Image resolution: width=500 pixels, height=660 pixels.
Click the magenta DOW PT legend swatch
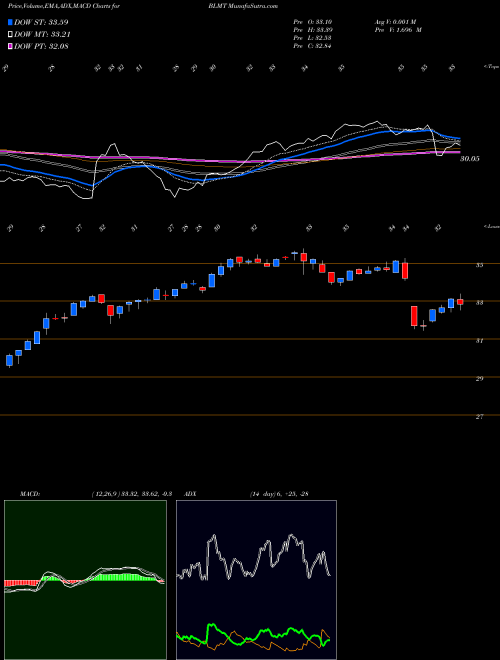[10, 46]
